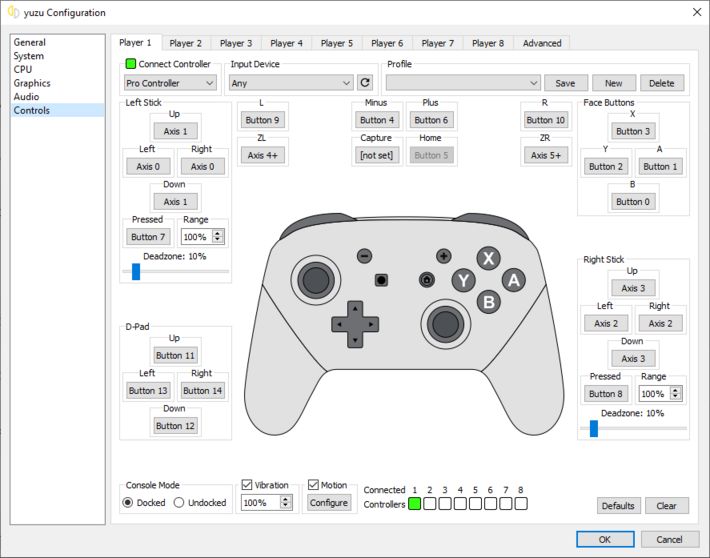Viewport: 710px width, 558px height.
Task: Toggle connected controller 1 box
Action: (414, 503)
